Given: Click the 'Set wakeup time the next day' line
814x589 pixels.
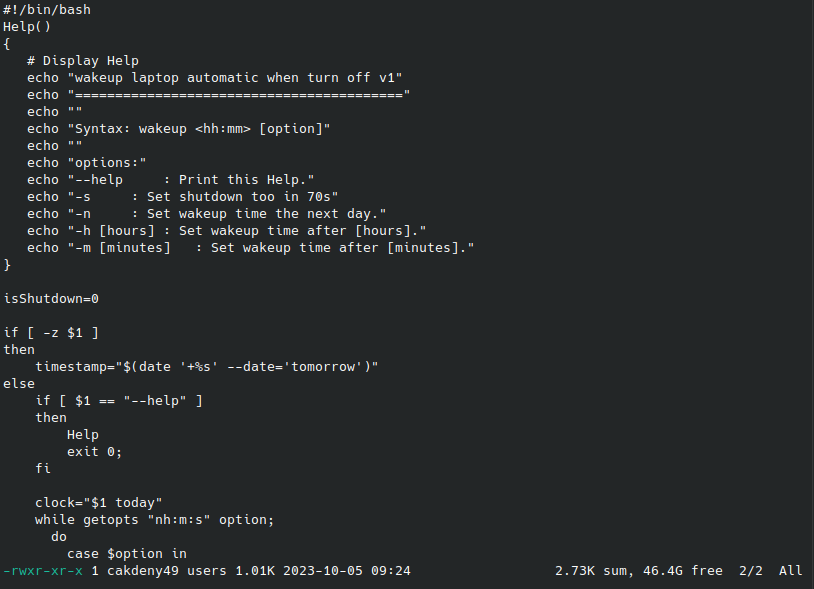Looking at the screenshot, I should pyautogui.click(x=266, y=213).
